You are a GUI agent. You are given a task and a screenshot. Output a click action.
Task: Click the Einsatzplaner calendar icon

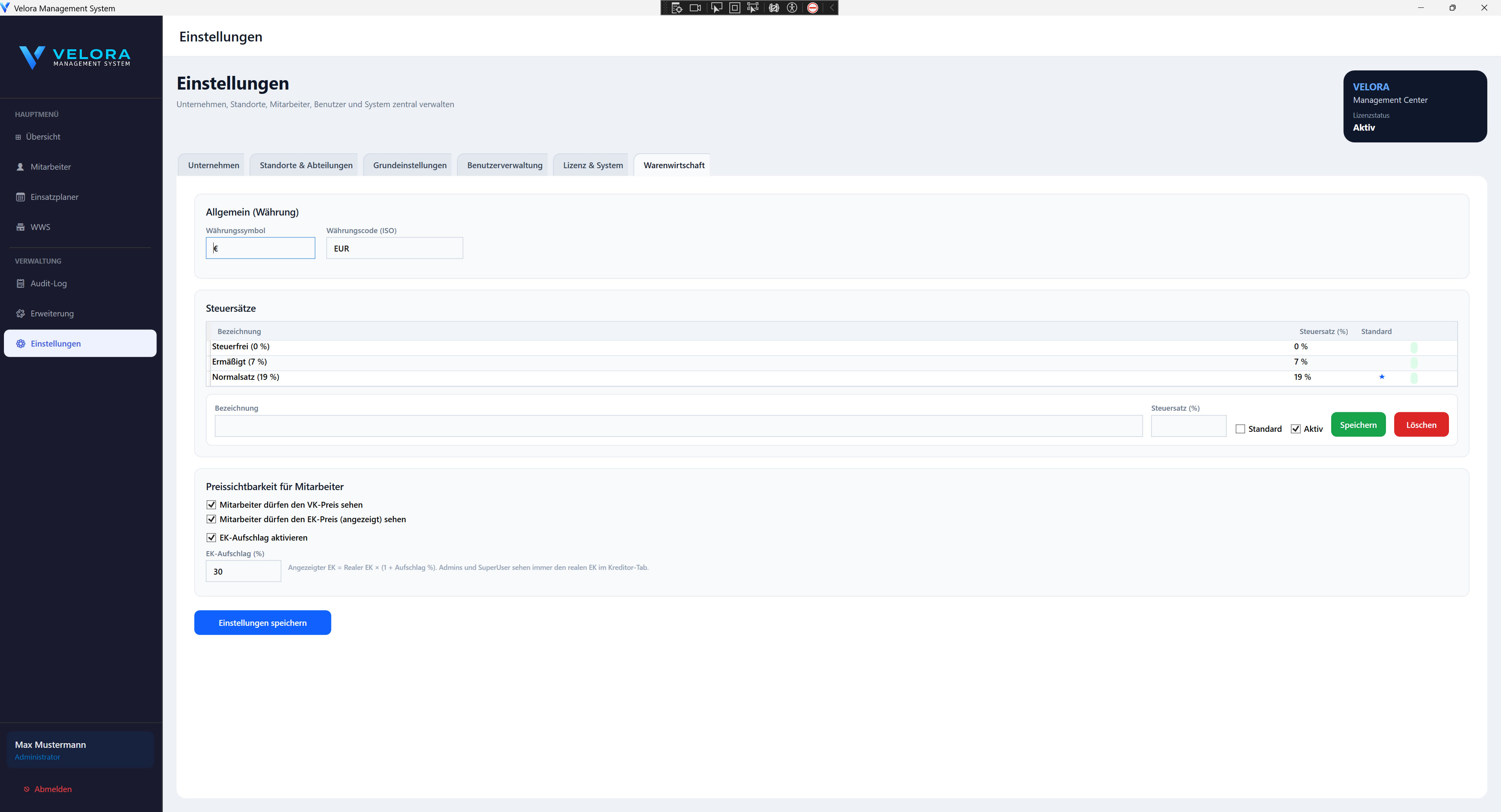(20, 197)
